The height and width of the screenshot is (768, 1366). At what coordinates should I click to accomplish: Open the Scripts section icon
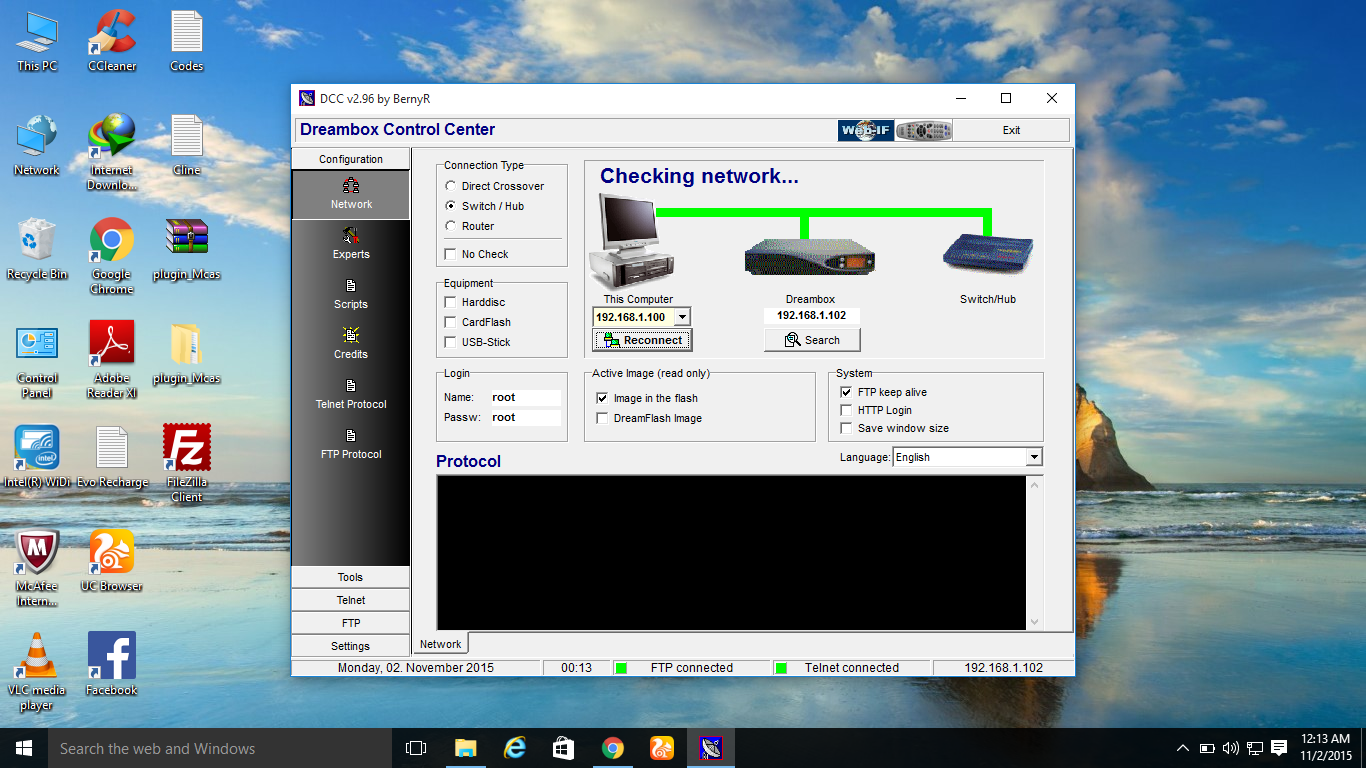coord(351,285)
